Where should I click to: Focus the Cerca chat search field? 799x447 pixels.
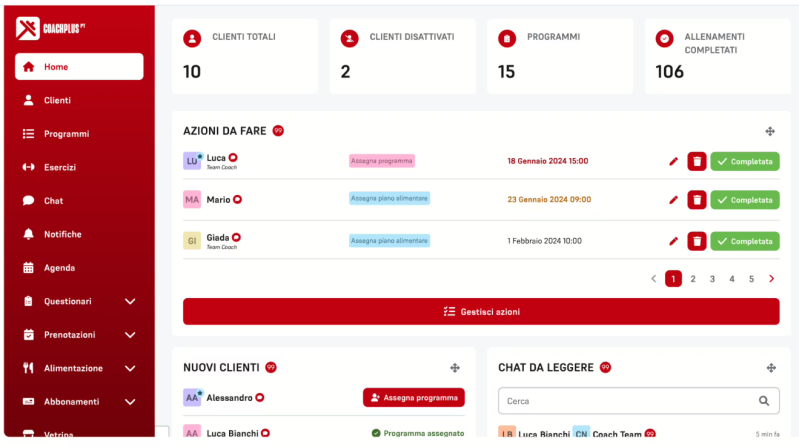point(625,401)
